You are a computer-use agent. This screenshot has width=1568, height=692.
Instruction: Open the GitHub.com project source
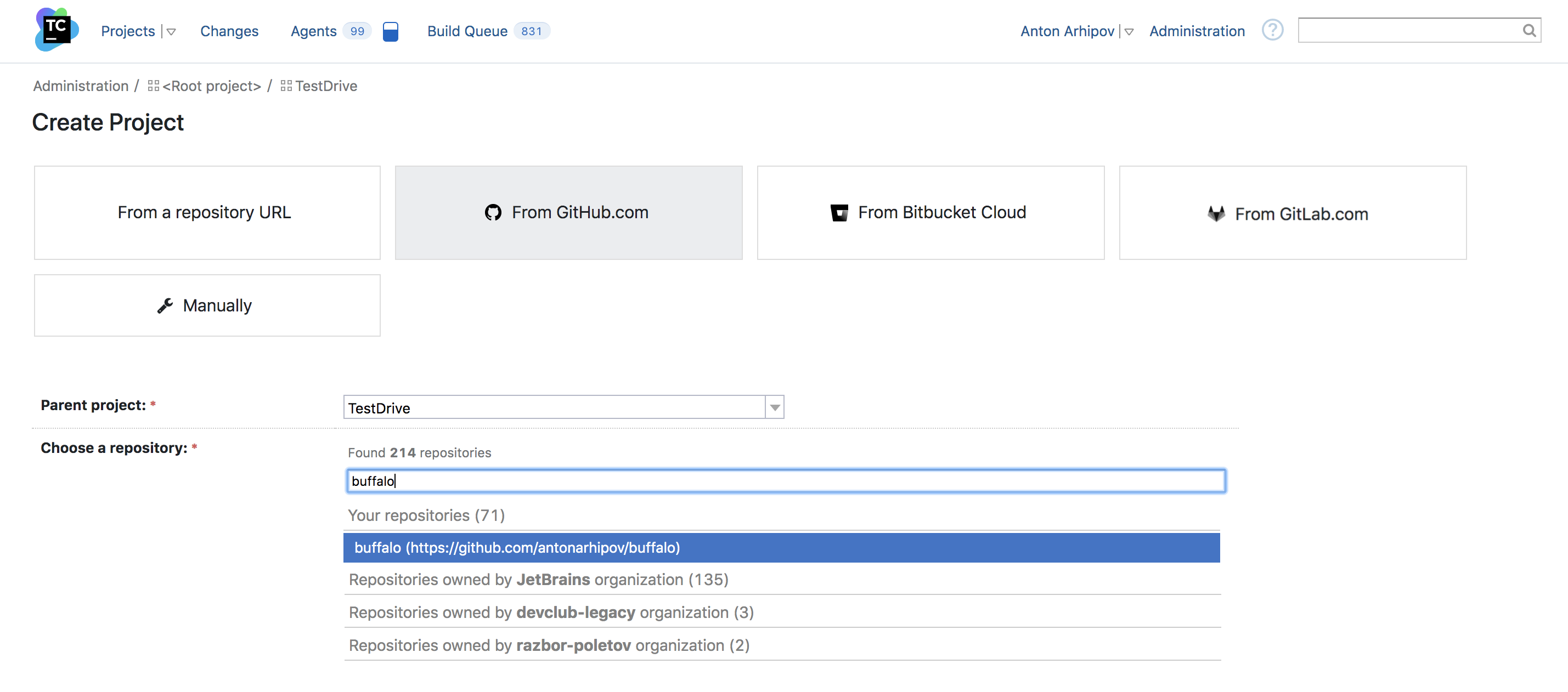(568, 212)
